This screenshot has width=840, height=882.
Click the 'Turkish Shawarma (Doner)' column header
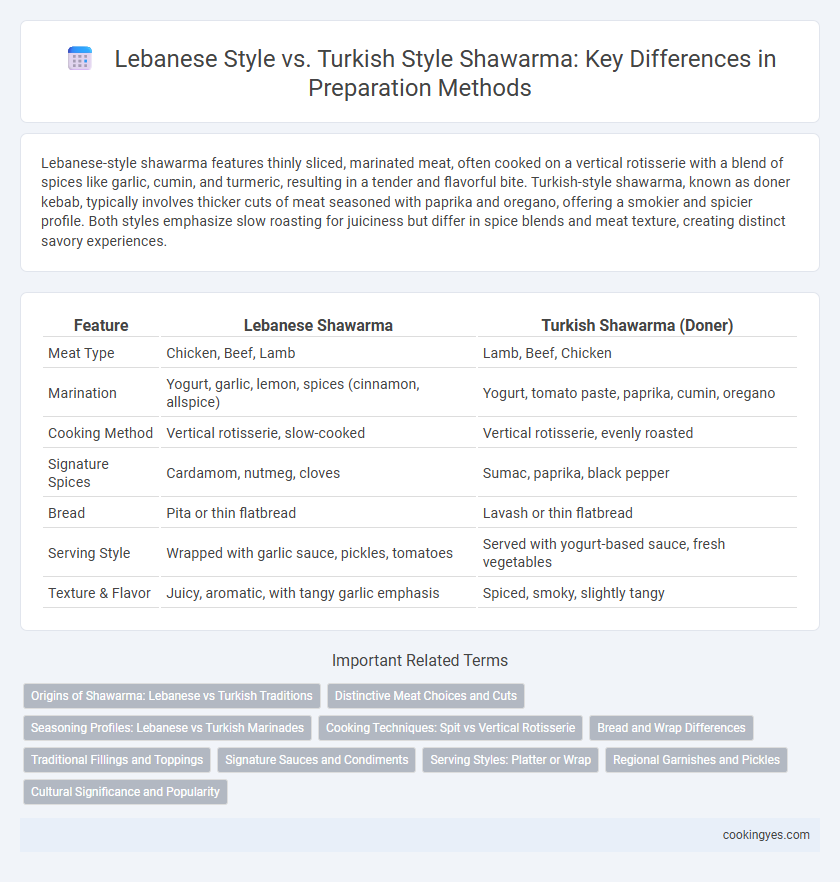637,325
